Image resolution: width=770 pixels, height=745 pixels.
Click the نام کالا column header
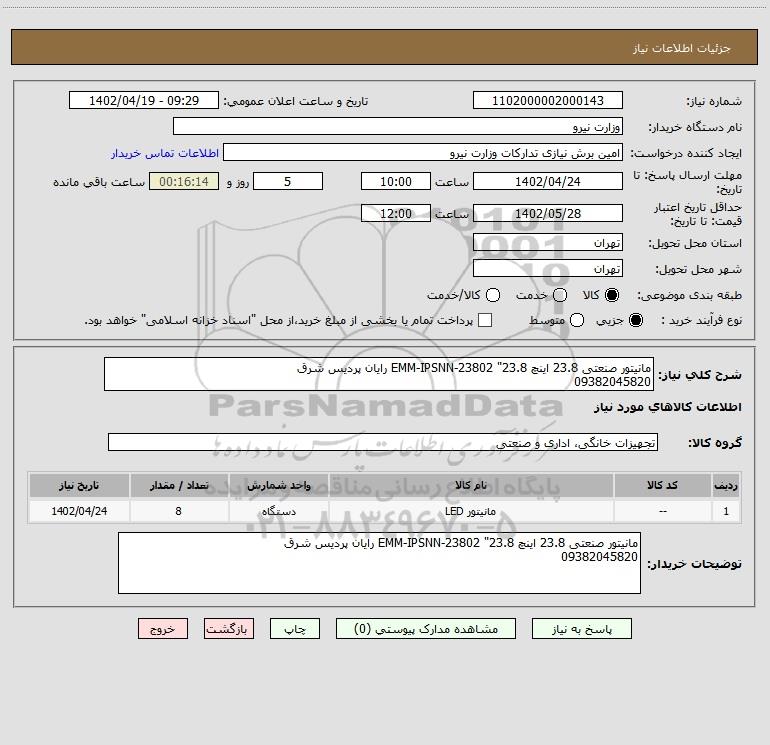coord(471,485)
